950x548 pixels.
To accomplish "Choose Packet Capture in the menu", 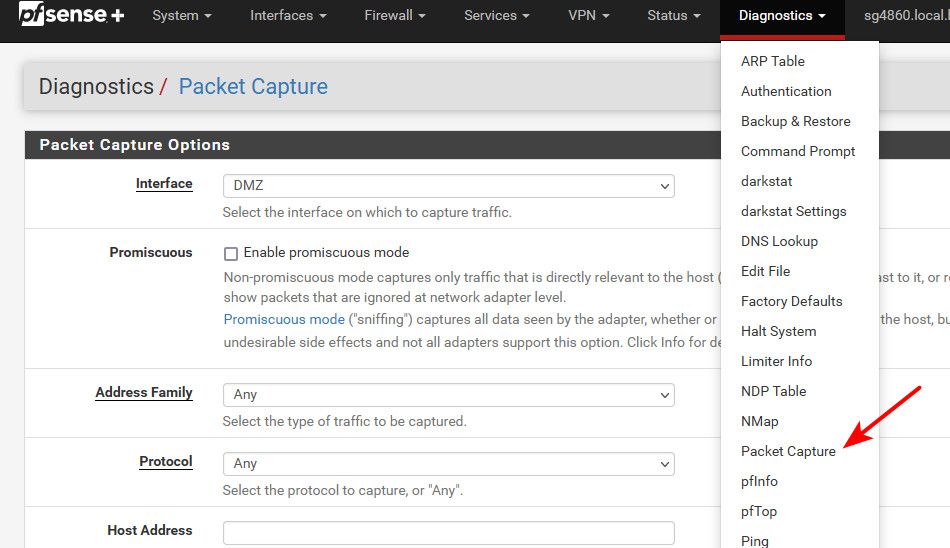I will (788, 452).
